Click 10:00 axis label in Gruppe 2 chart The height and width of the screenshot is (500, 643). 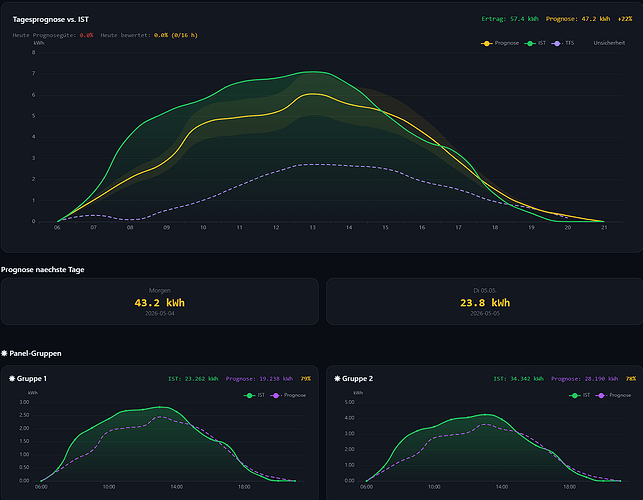pos(434,487)
